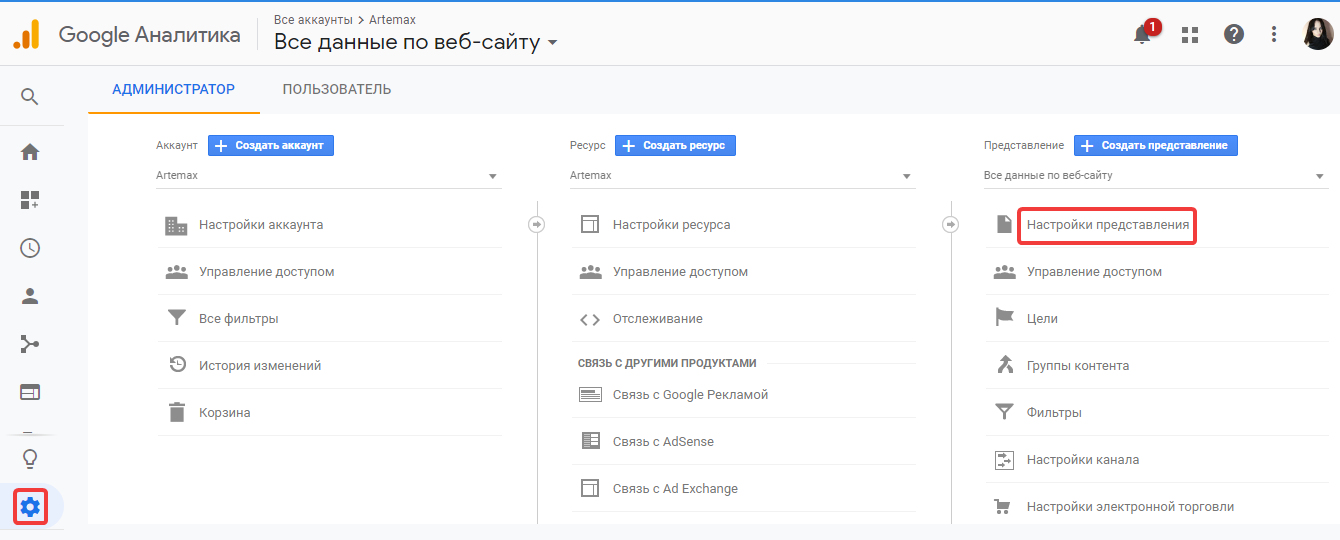Open the three-dot more options menu

point(1274,34)
